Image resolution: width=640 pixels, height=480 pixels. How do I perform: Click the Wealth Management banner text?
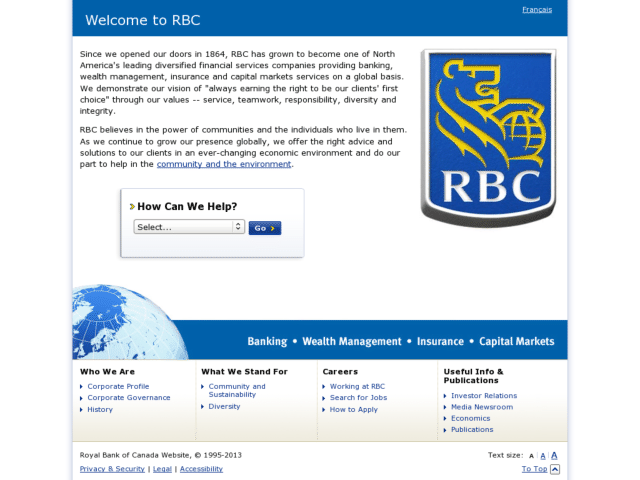pos(352,341)
